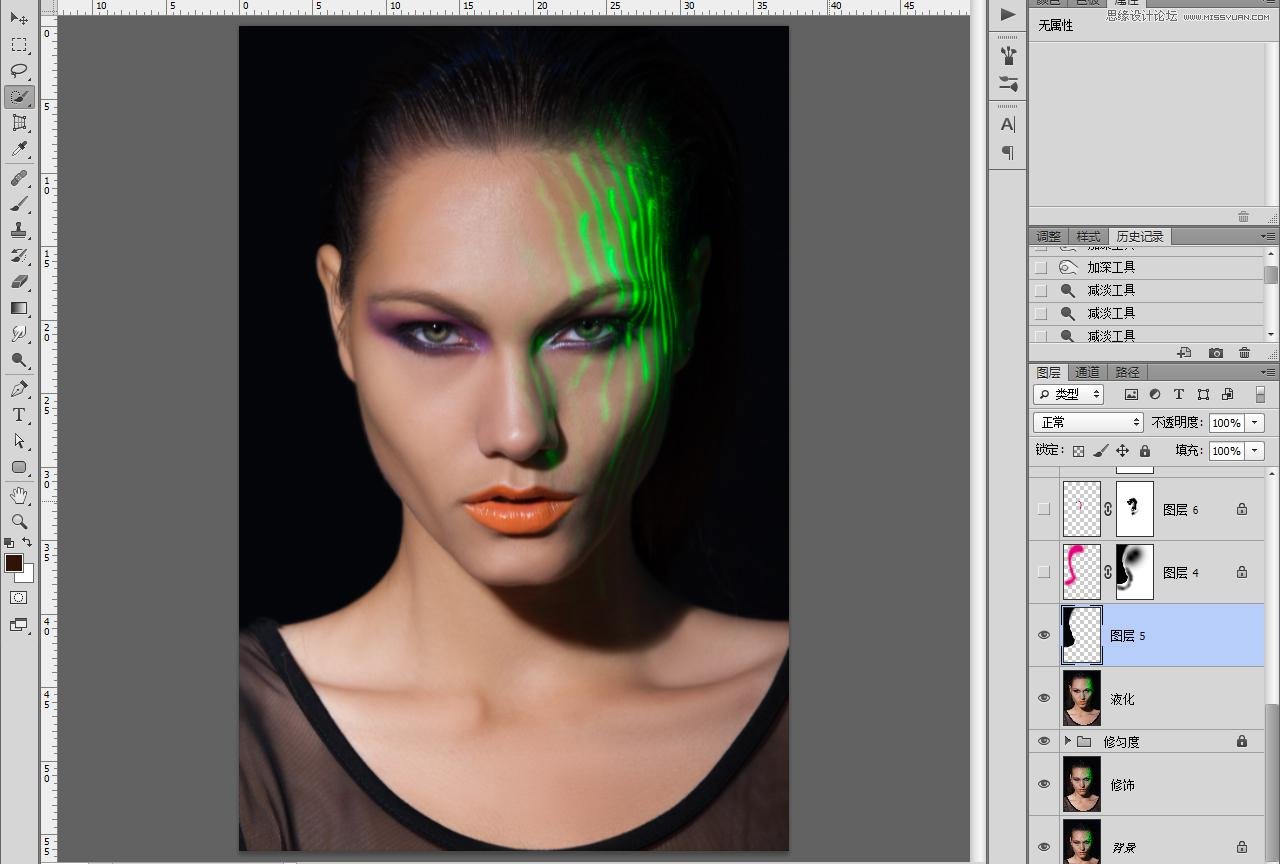Select the Path Selection tool
Image resolution: width=1280 pixels, height=864 pixels.
[19, 441]
